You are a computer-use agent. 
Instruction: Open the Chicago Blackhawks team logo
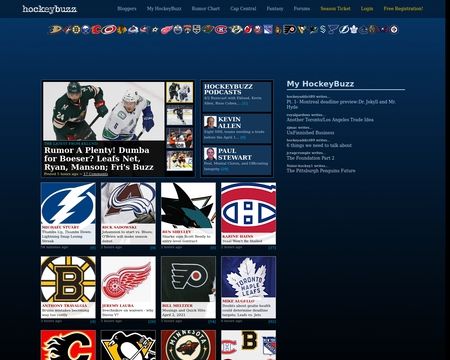coord(122,30)
